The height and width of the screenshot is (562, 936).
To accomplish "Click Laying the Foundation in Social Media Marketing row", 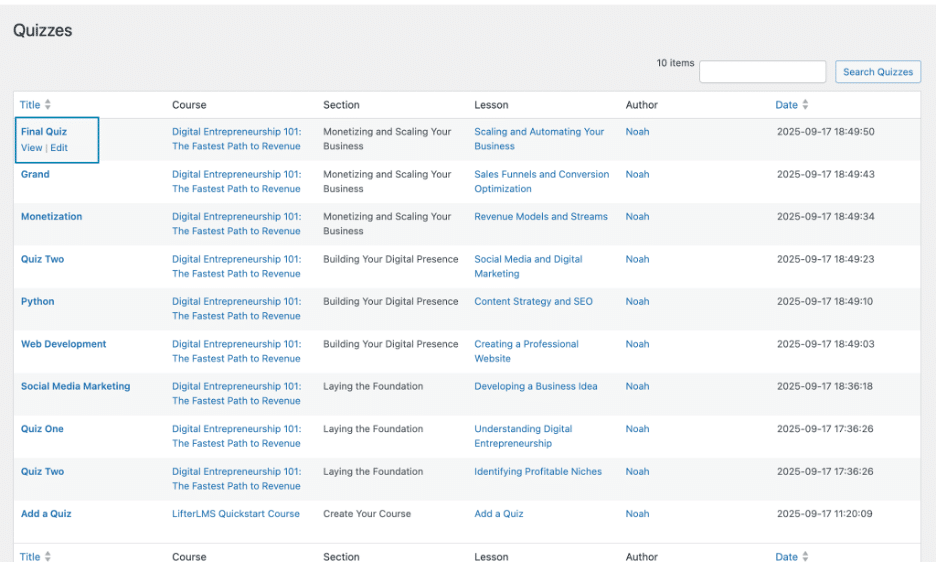I will point(373,386).
